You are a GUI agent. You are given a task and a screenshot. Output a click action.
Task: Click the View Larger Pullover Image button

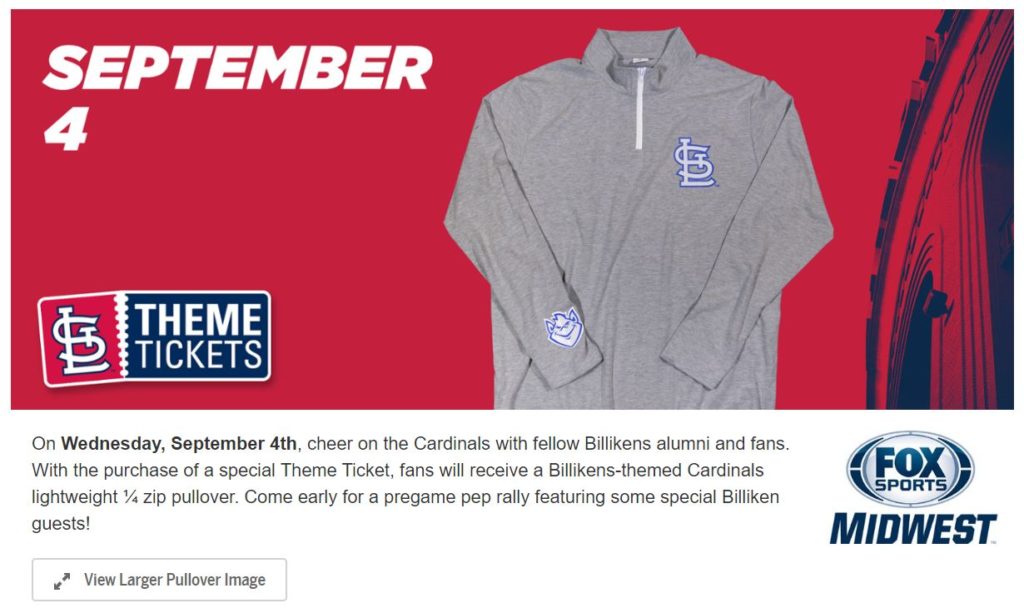(x=159, y=580)
